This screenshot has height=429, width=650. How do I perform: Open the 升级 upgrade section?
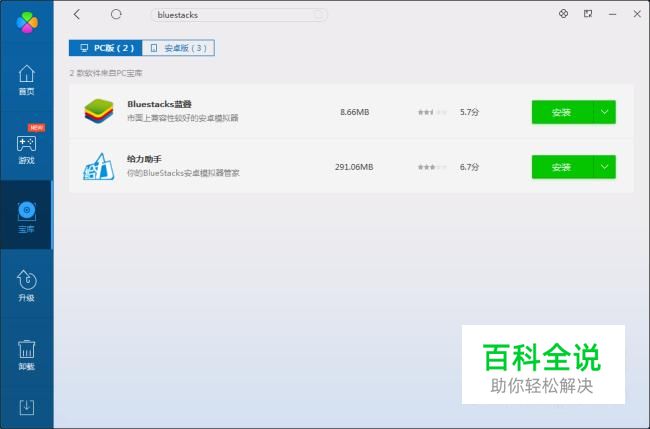click(27, 286)
